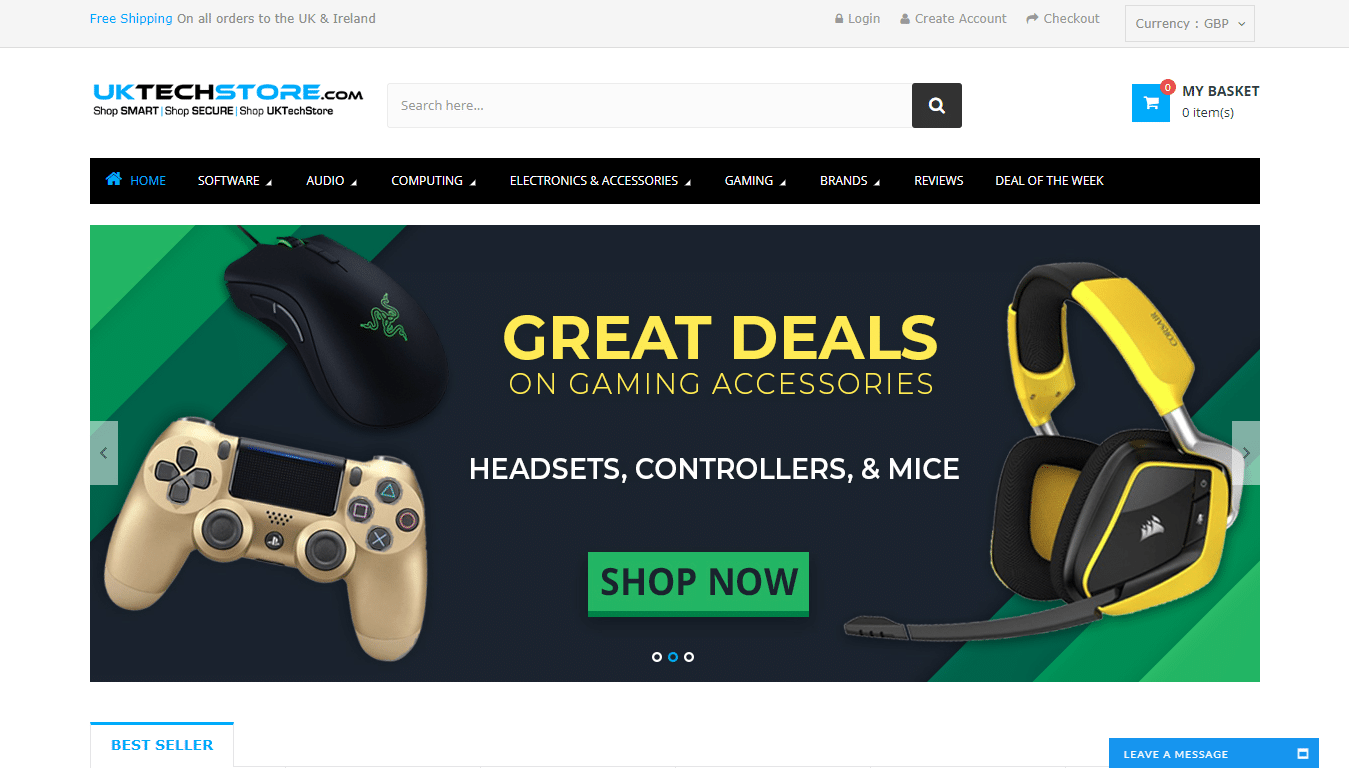
Task: Open Deal of the Week page
Action: coord(1049,181)
